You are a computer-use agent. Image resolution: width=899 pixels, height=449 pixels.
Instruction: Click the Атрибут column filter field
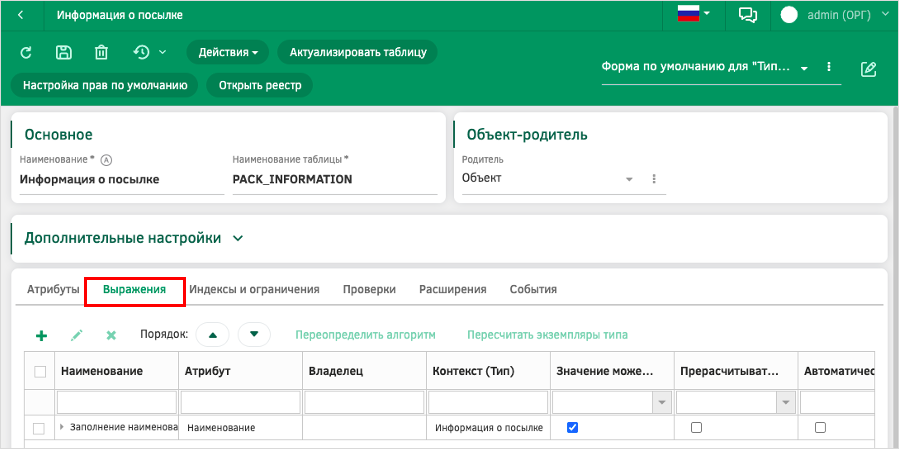[x=241, y=402]
